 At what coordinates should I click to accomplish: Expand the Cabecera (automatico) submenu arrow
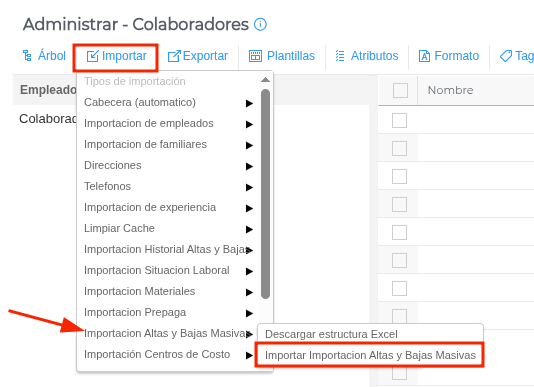click(249, 103)
